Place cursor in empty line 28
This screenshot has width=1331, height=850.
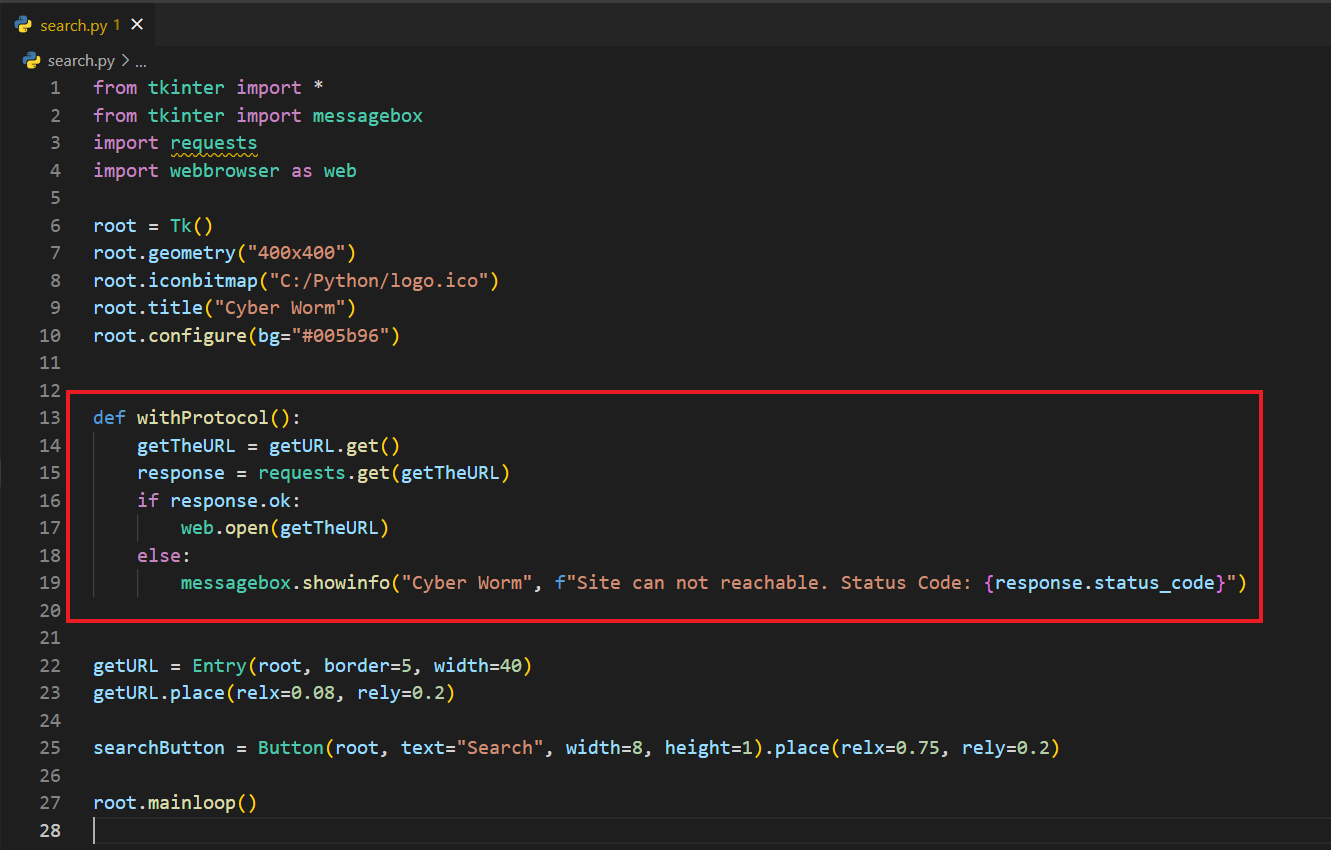(x=400, y=830)
